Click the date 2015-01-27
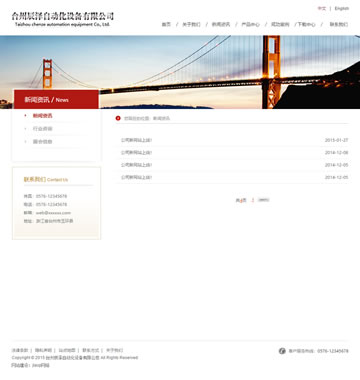 (336, 140)
